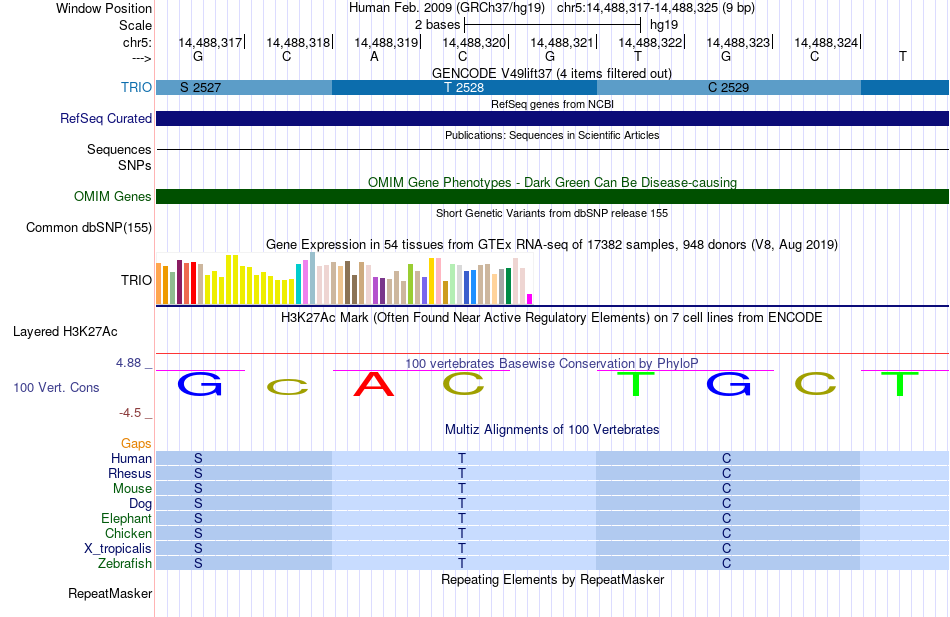Click the Rhesus species label
This screenshot has width=950, height=617.
(130, 473)
